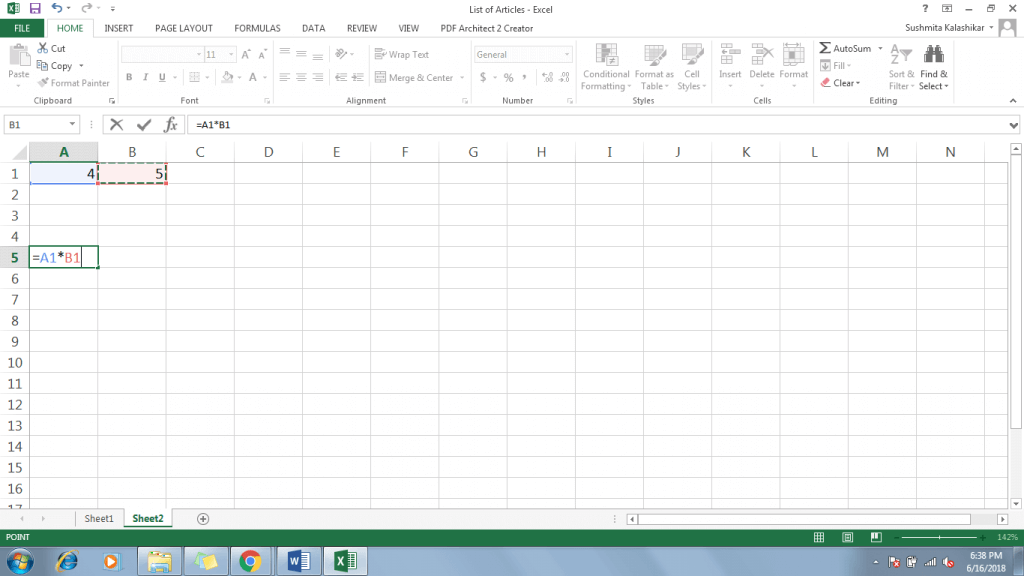Image resolution: width=1024 pixels, height=576 pixels.
Task: Open the Fill Color dropdown arrow
Action: tap(240, 76)
